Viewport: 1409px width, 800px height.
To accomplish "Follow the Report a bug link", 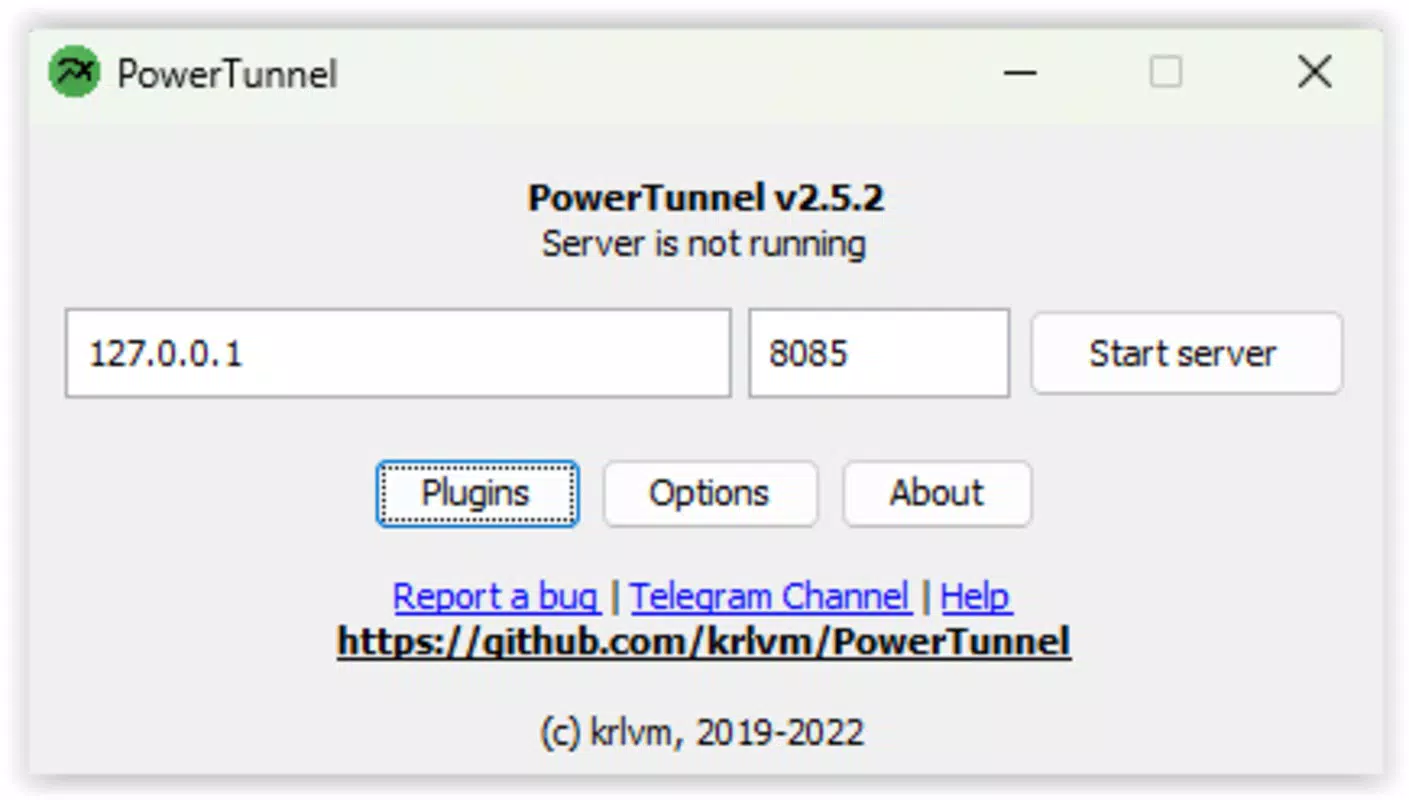I will coord(496,597).
